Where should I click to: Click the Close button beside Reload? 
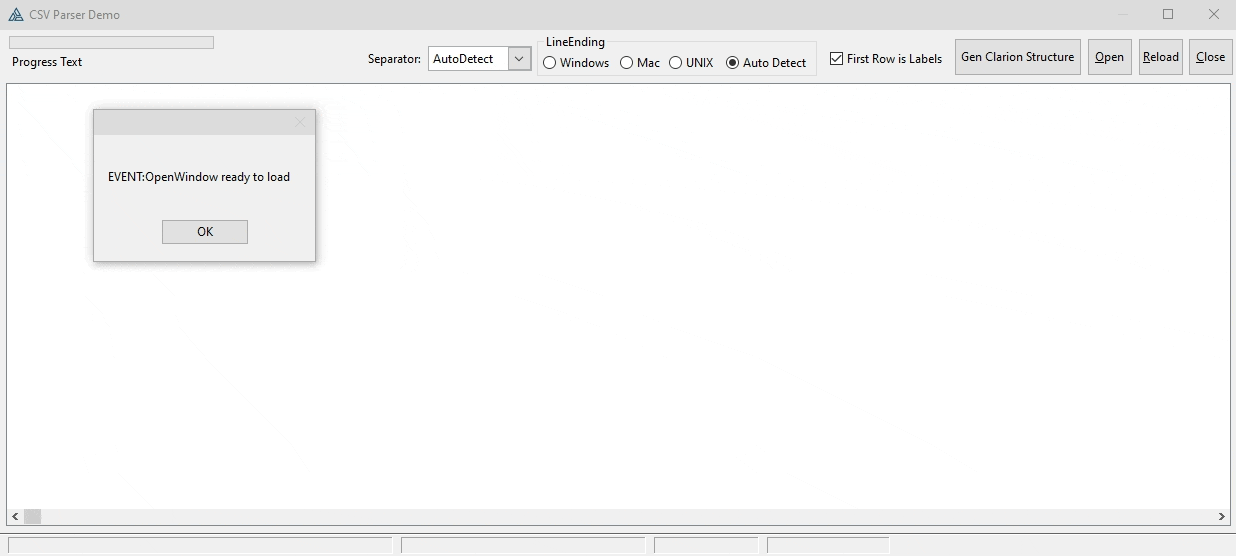point(1210,57)
